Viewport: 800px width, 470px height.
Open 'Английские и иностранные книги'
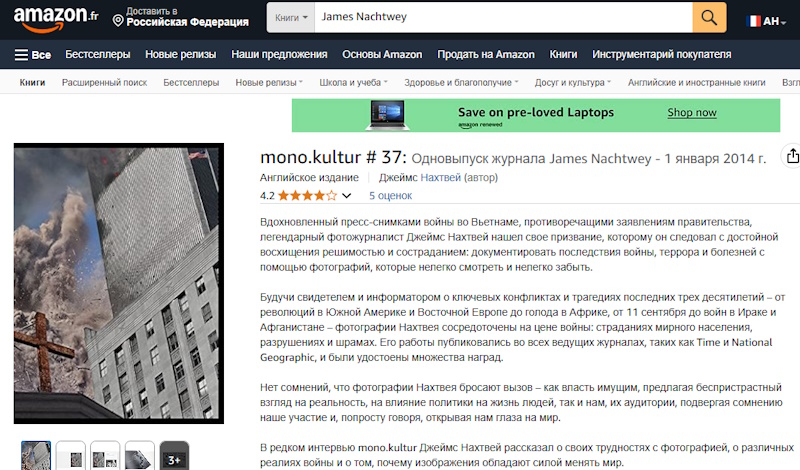click(x=696, y=82)
